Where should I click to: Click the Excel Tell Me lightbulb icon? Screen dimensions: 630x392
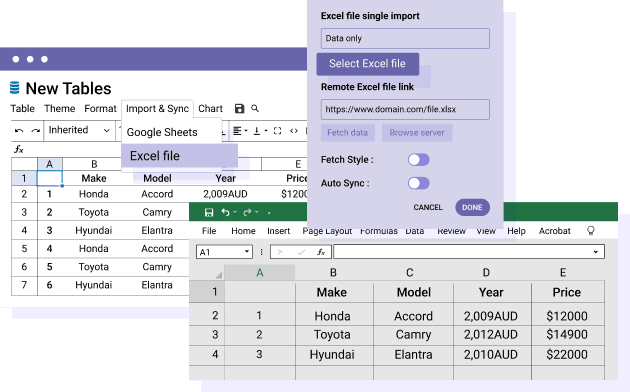coord(591,231)
